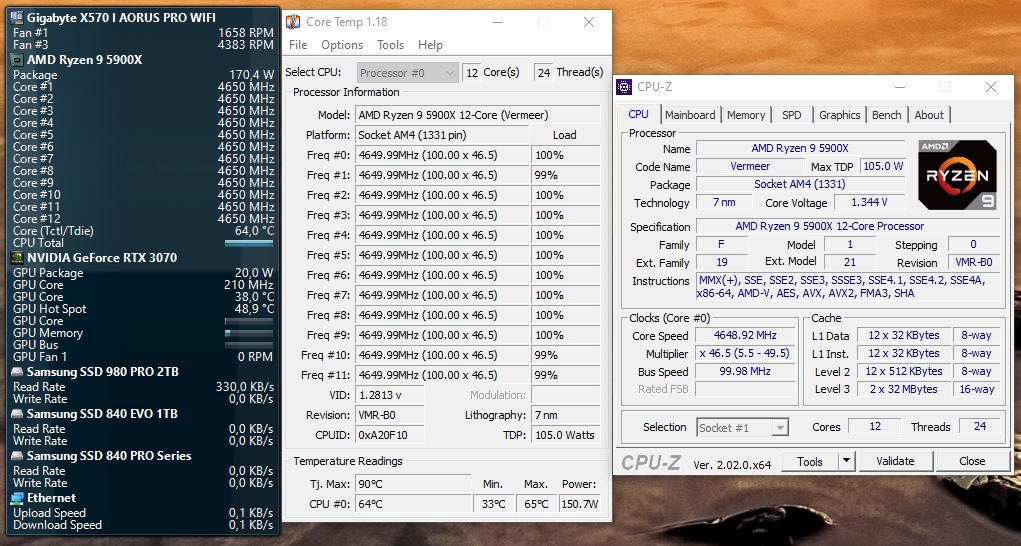Click the GPU Memory usage bar
This screenshot has width=1021, height=546.
(249, 333)
